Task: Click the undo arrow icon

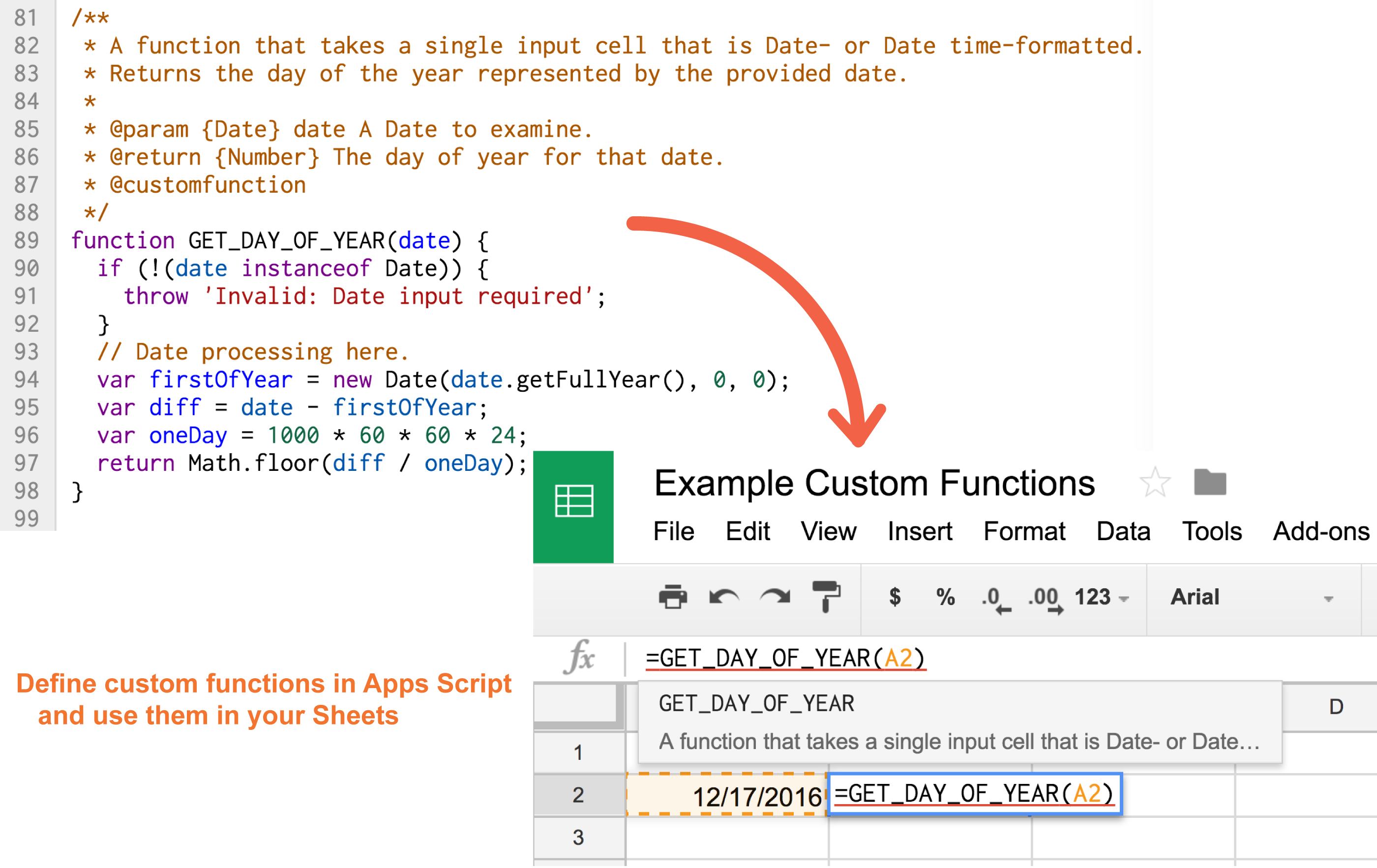Action: tap(723, 597)
